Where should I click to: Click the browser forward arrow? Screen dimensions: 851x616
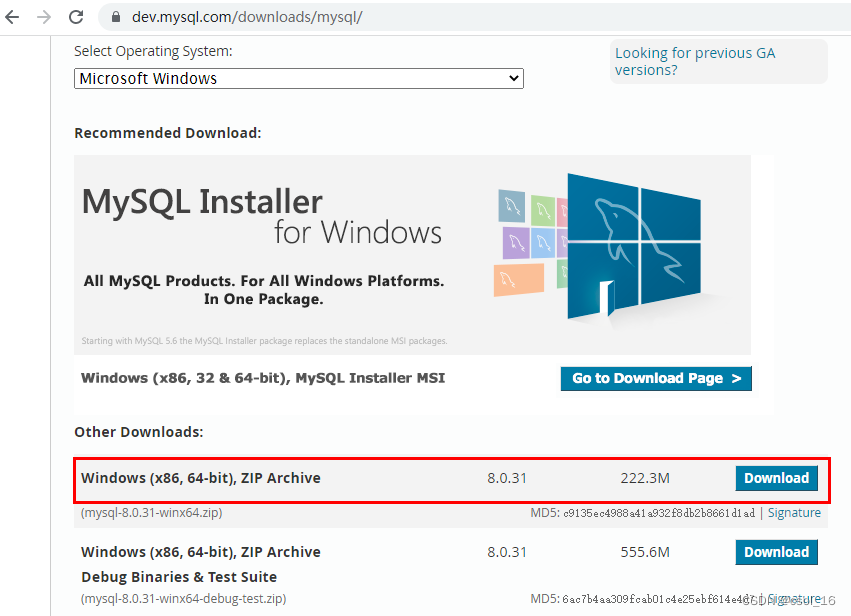click(44, 17)
